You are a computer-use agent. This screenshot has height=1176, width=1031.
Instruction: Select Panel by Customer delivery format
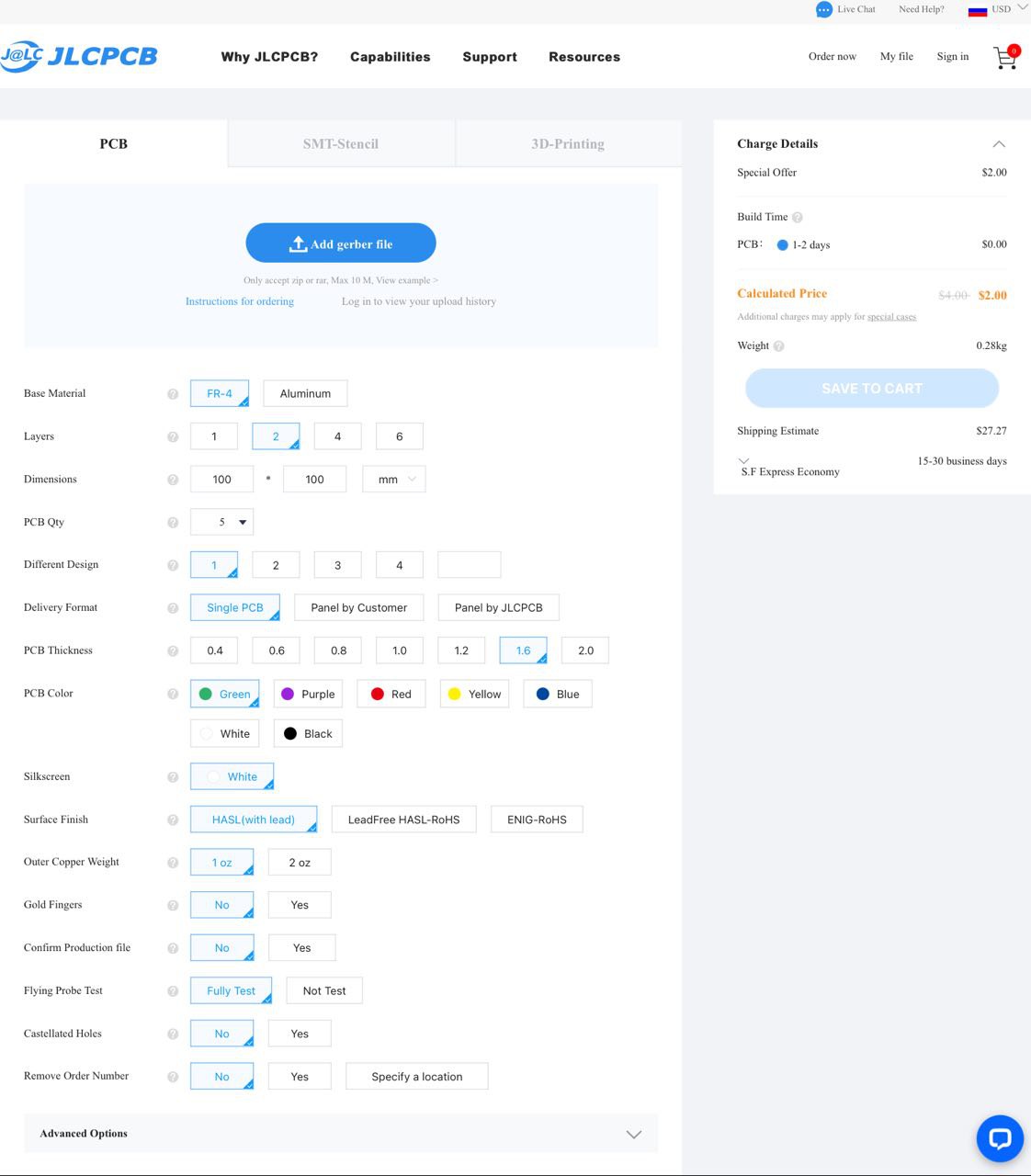359,607
